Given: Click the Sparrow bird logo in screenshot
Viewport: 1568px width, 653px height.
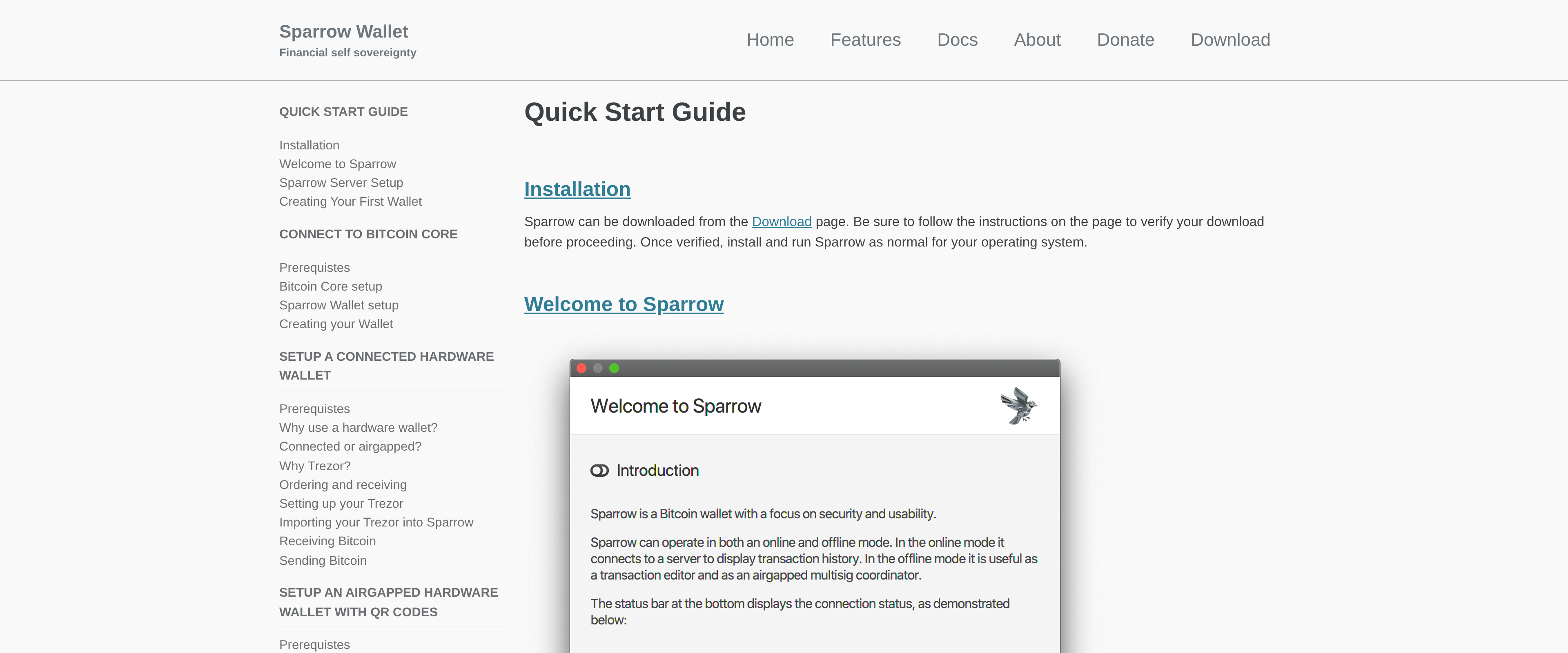Looking at the screenshot, I should (x=1018, y=405).
